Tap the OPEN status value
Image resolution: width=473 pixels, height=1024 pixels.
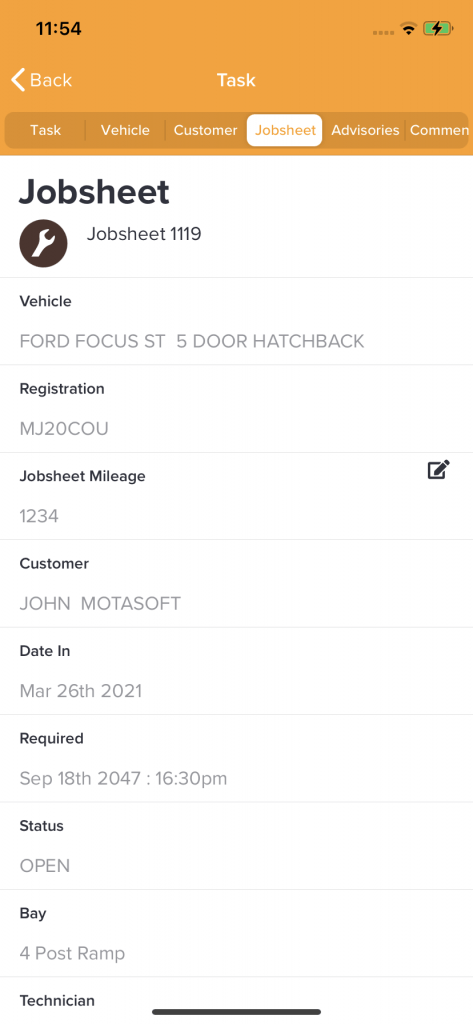coord(44,866)
